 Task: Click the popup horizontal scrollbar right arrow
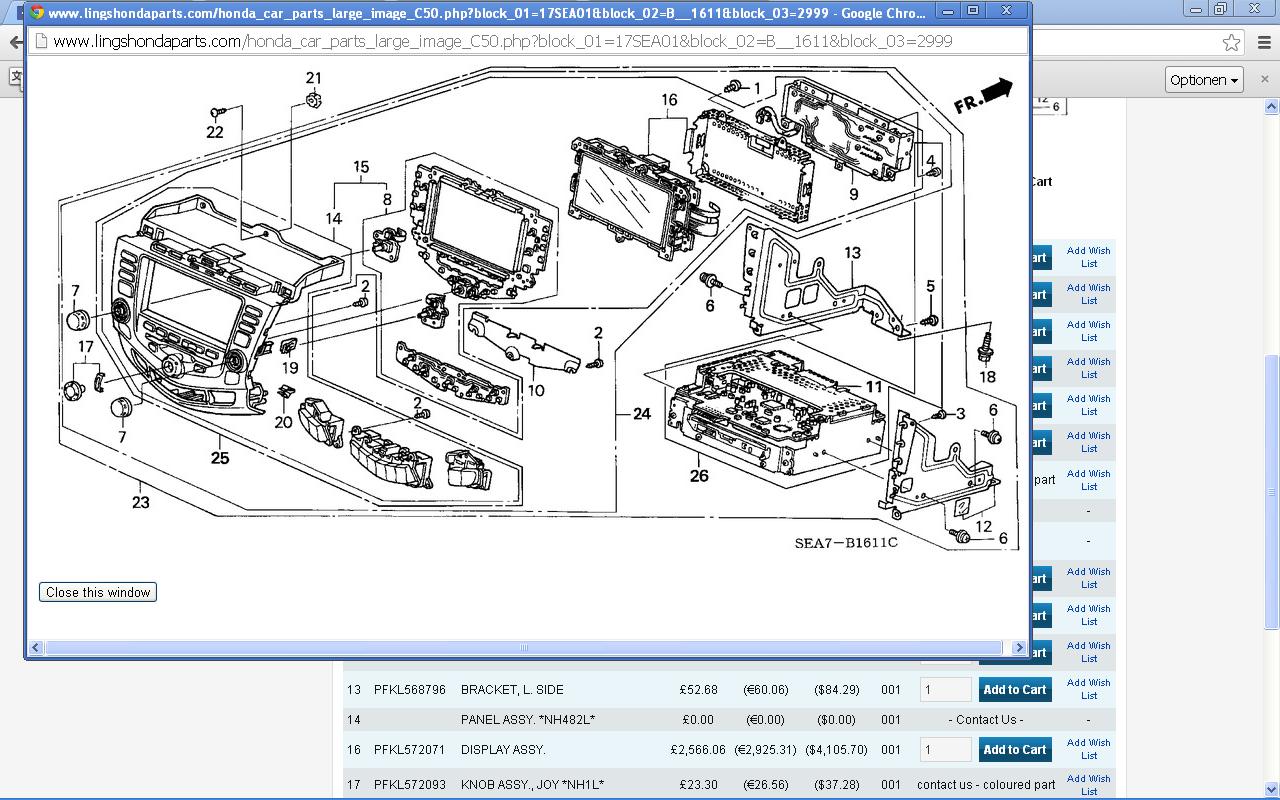pyautogui.click(x=1019, y=648)
